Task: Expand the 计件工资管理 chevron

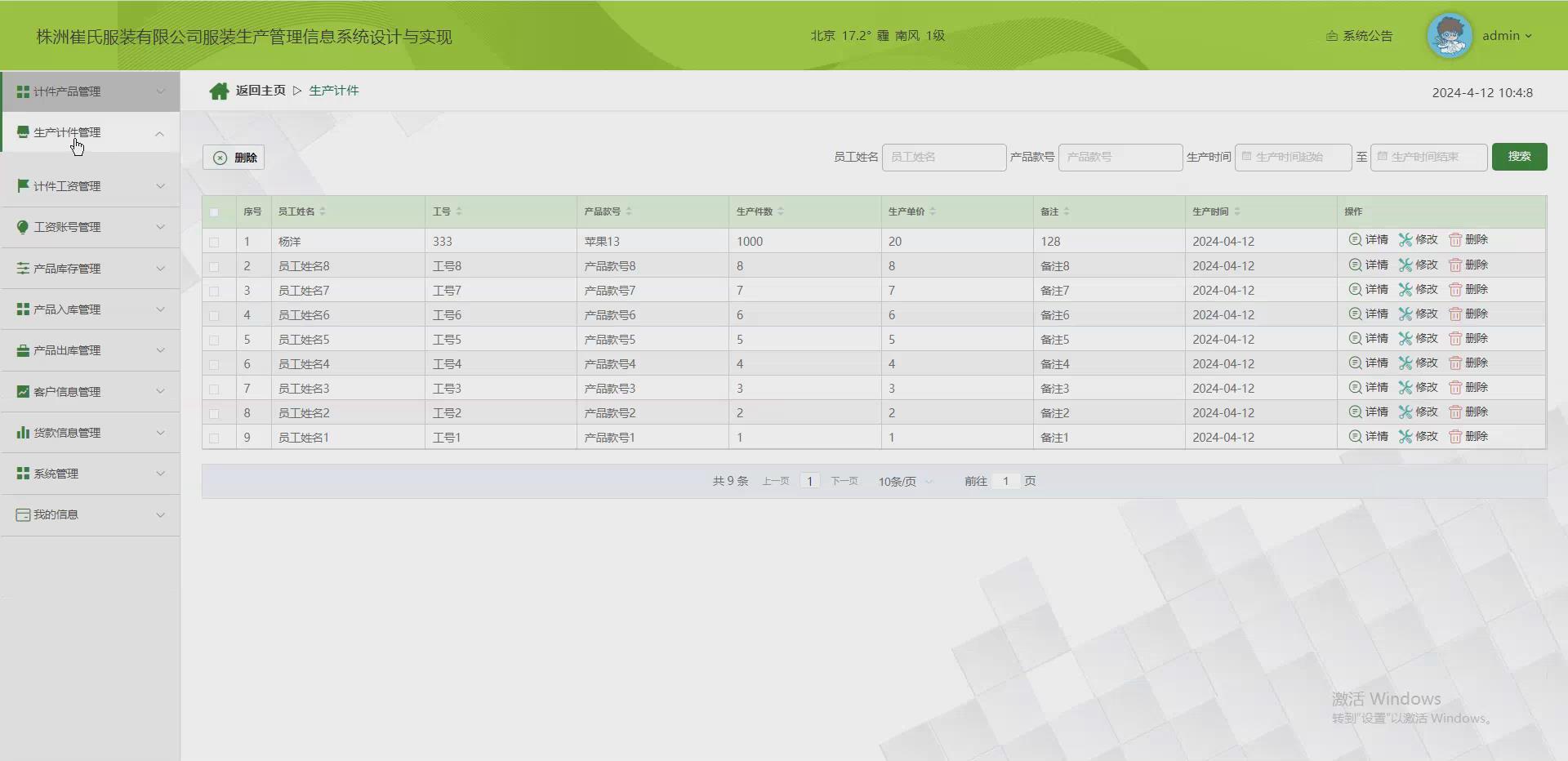Action: point(160,186)
